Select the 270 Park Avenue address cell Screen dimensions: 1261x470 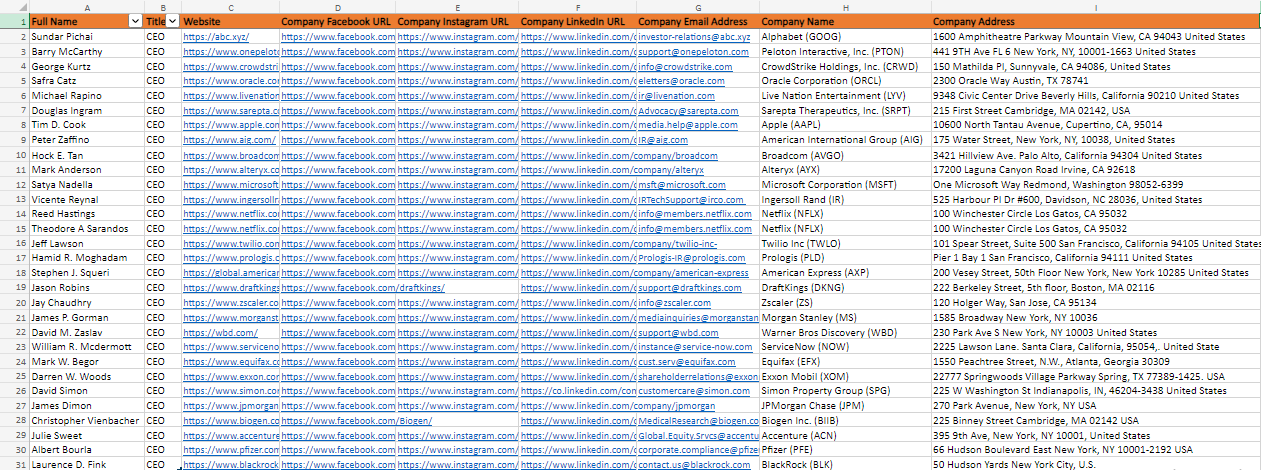1095,406
